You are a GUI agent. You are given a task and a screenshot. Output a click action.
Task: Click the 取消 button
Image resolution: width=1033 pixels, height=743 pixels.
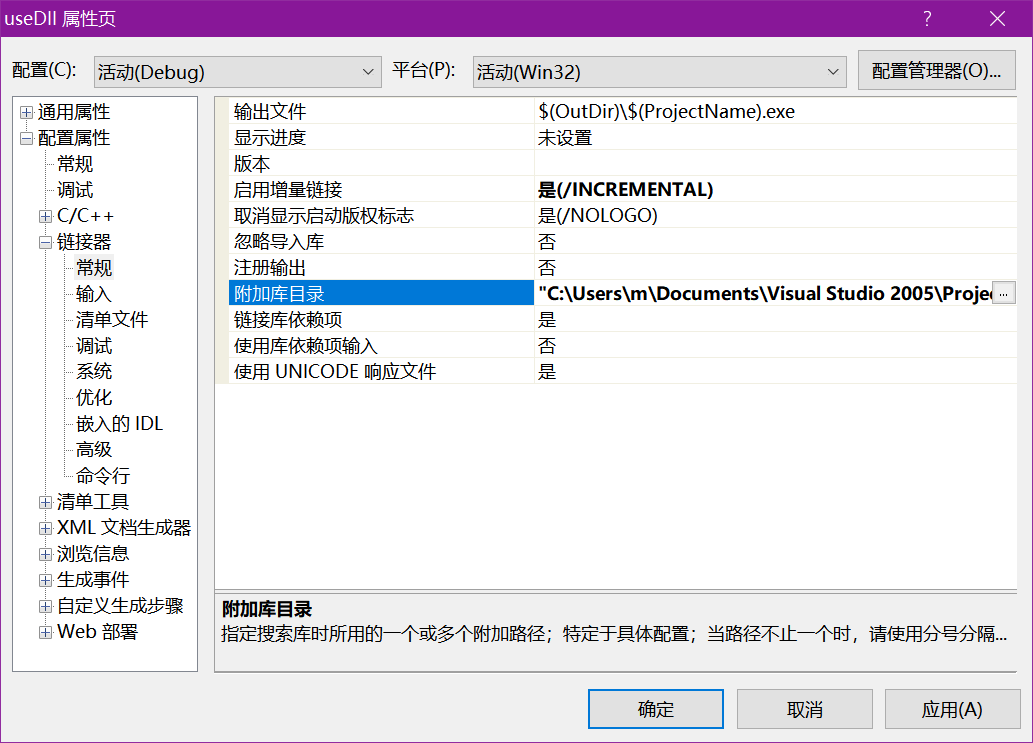[x=804, y=710]
